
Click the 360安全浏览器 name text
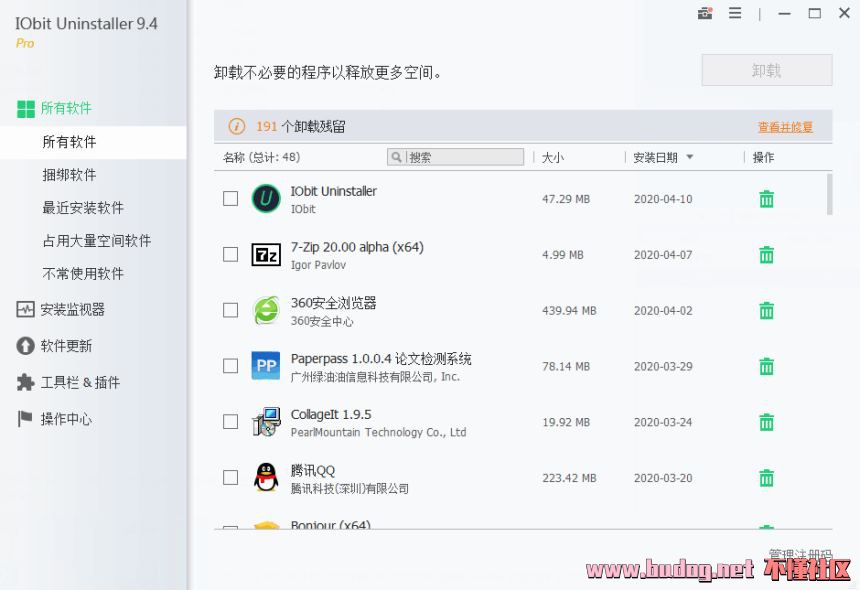(x=333, y=303)
